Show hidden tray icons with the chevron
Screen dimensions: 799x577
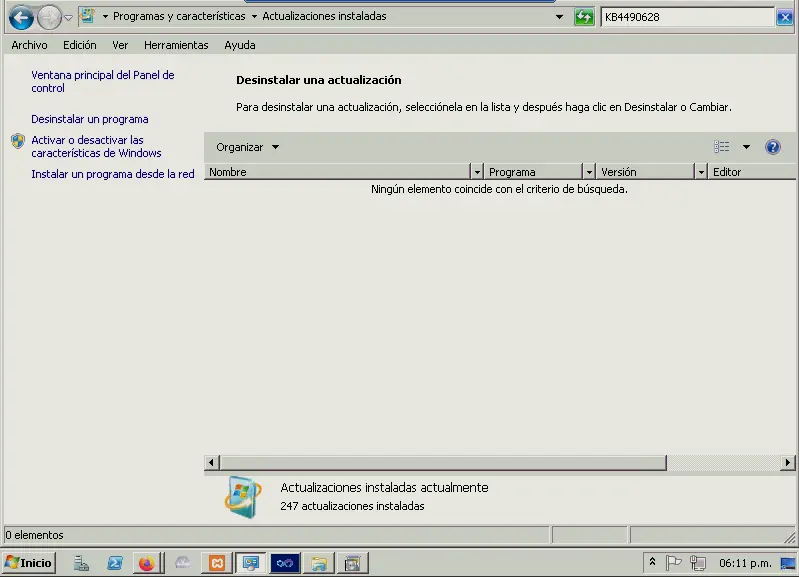(x=652, y=562)
